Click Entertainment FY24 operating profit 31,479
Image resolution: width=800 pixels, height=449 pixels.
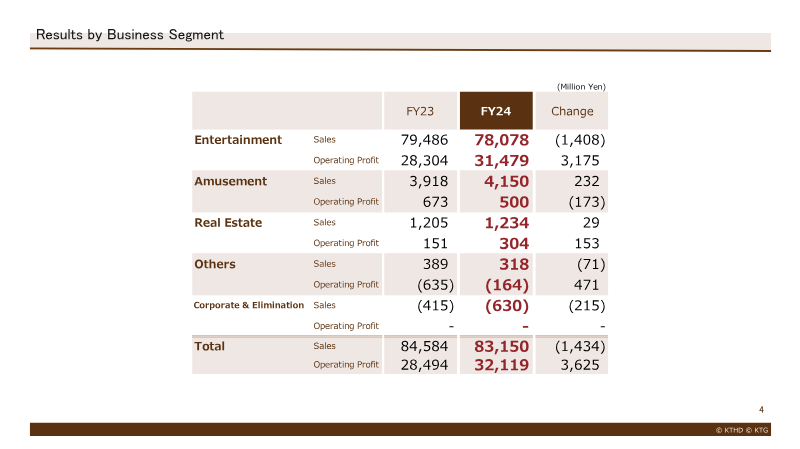(x=502, y=161)
